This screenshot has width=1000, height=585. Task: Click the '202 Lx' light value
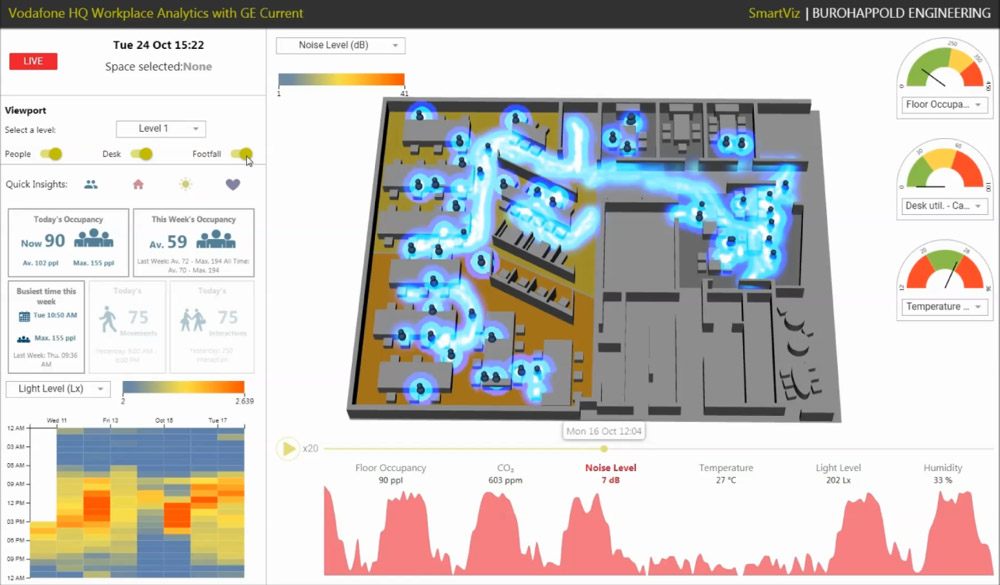click(x=838, y=480)
